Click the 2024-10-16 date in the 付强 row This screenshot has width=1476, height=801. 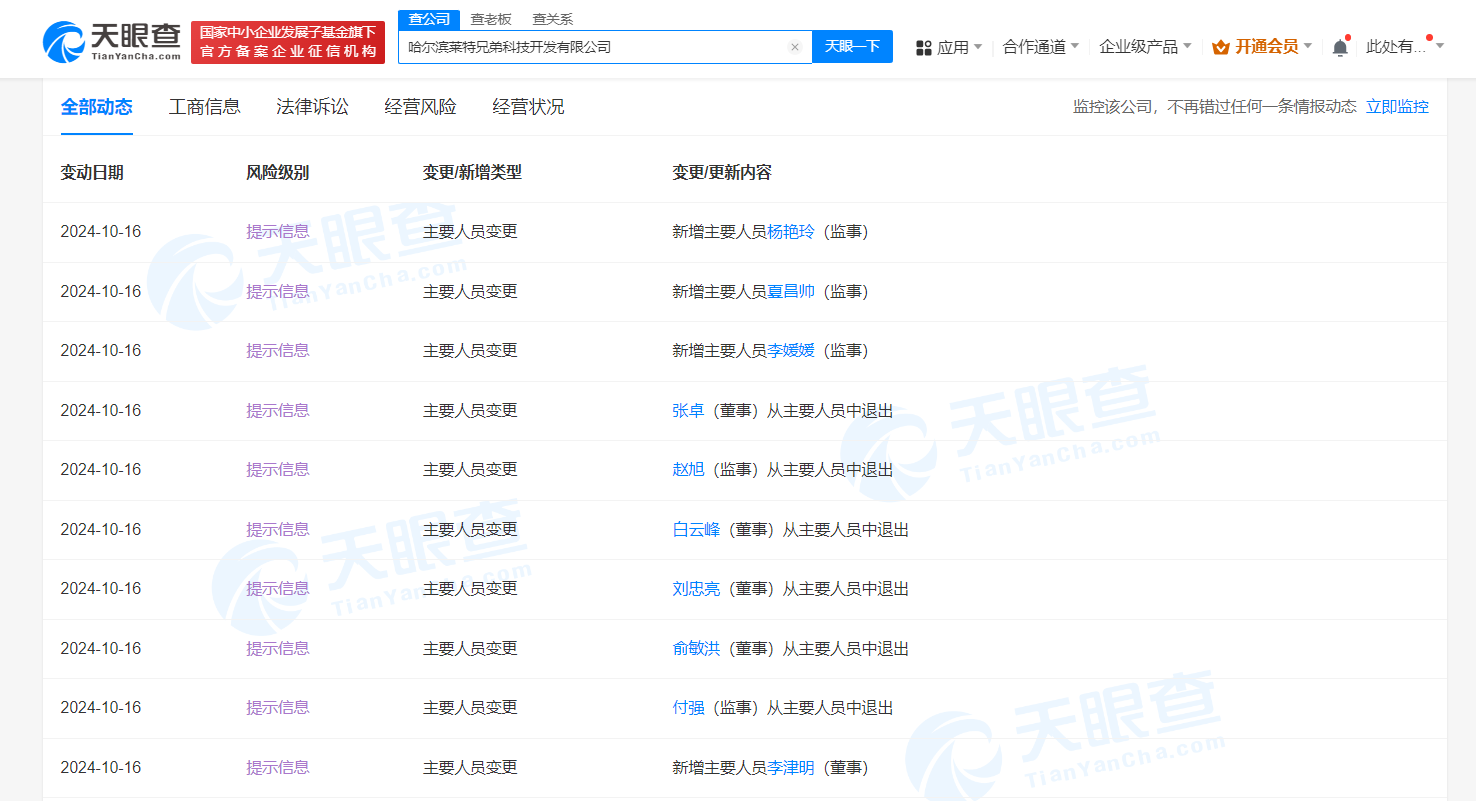coord(101,708)
